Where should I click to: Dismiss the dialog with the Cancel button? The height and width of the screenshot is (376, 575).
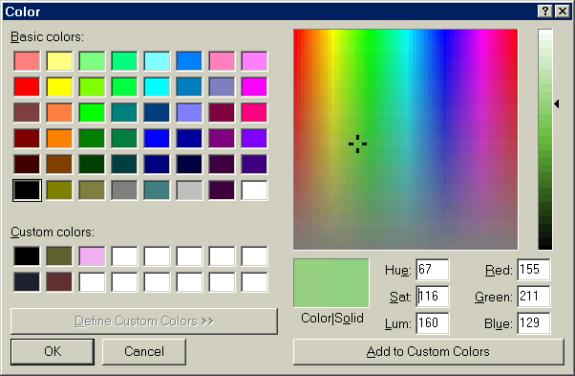(144, 351)
